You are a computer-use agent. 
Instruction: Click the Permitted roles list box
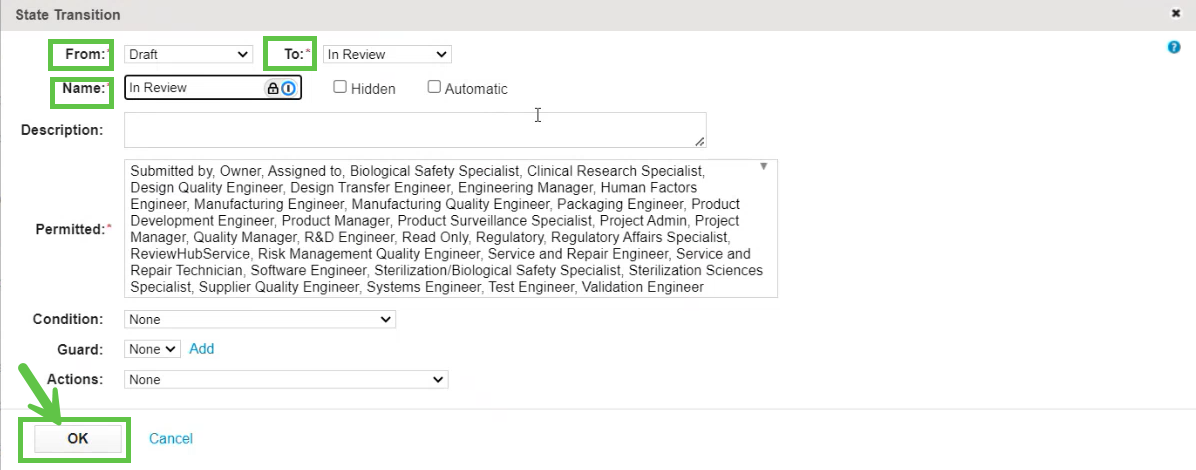click(450, 228)
